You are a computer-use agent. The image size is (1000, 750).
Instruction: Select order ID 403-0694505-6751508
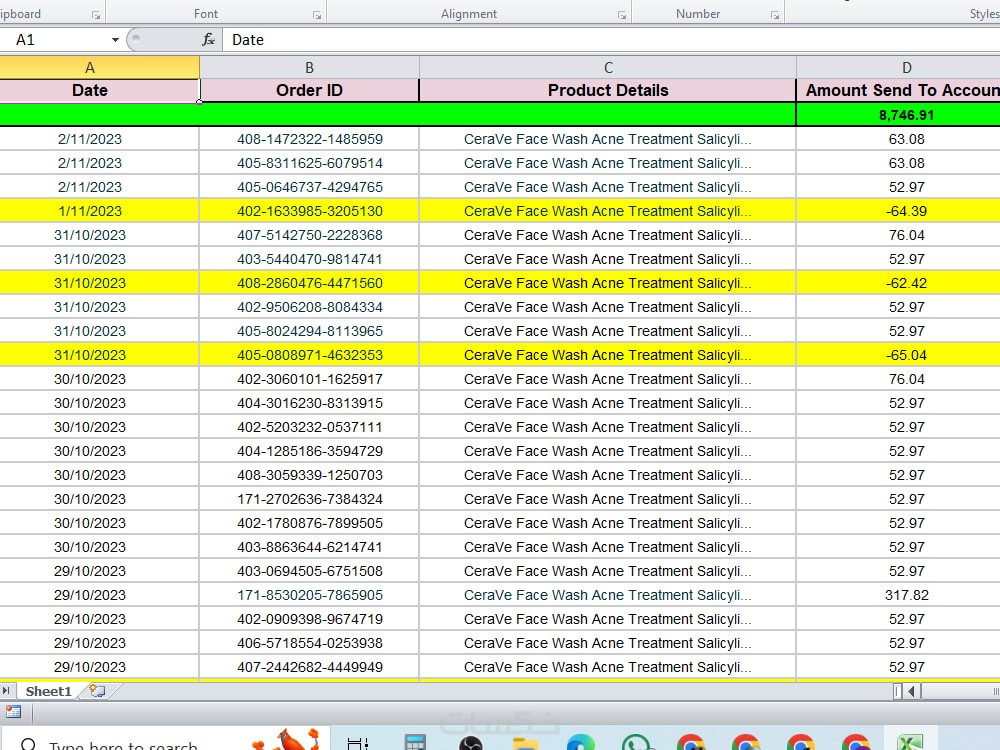[x=309, y=571]
